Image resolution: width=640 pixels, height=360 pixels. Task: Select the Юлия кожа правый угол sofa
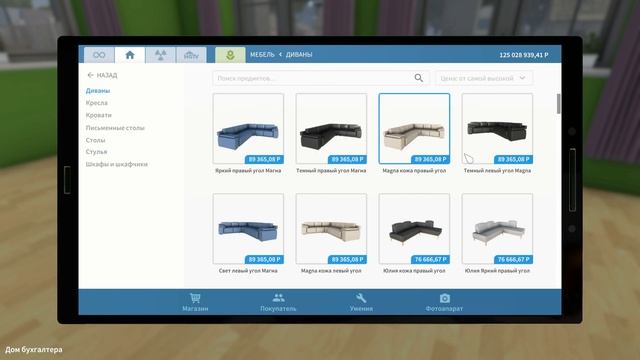click(414, 229)
